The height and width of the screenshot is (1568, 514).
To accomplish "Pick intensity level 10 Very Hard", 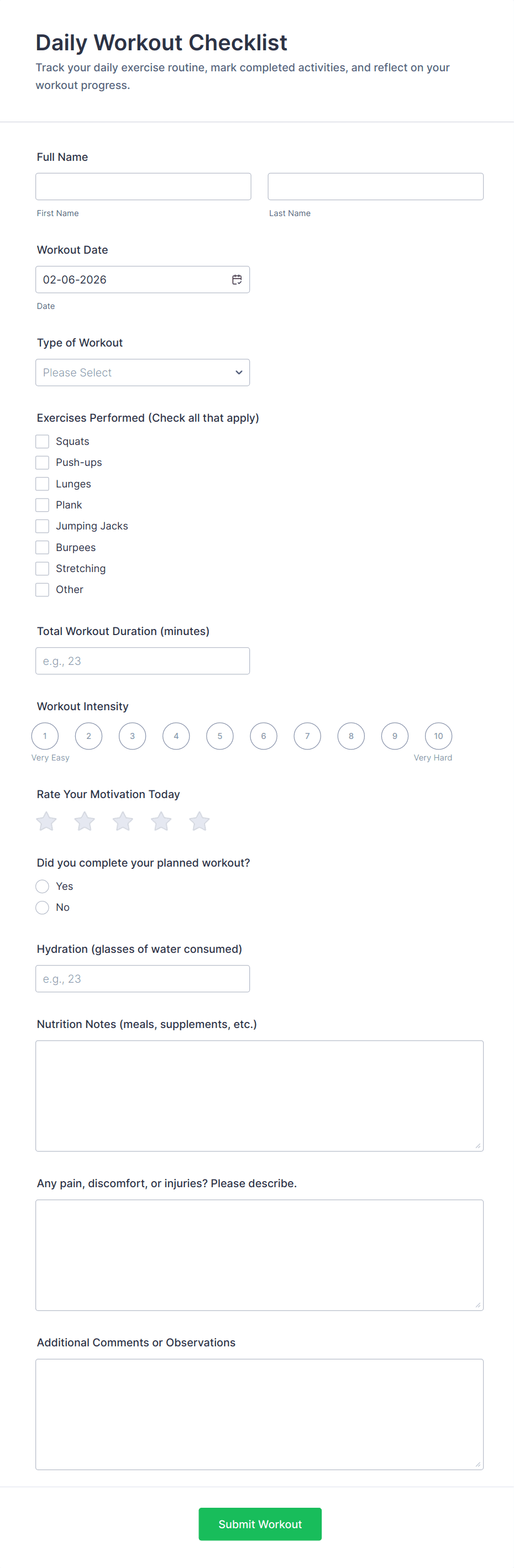I will (438, 736).
